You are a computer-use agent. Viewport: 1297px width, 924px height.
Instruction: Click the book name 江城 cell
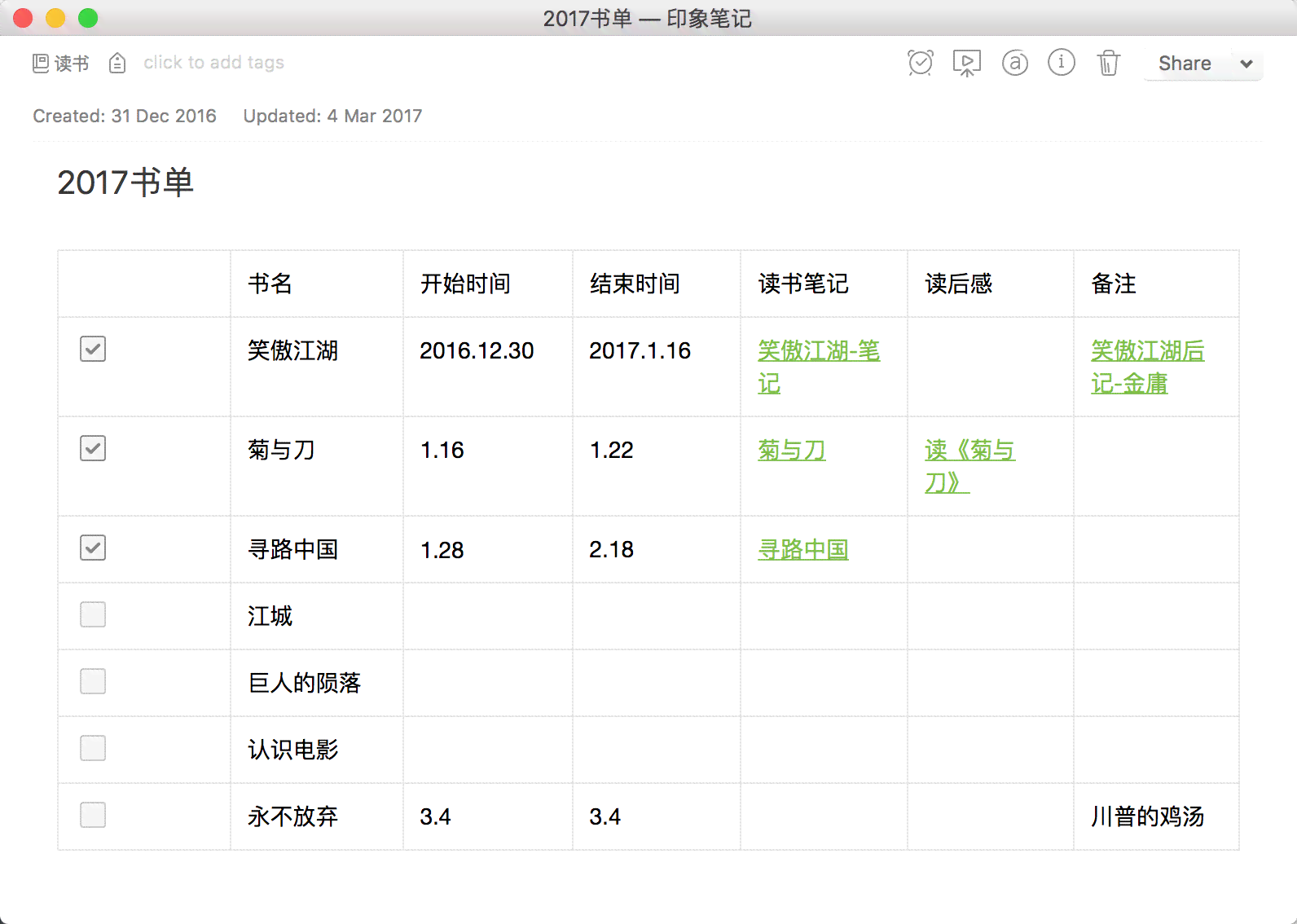pyautogui.click(x=317, y=616)
